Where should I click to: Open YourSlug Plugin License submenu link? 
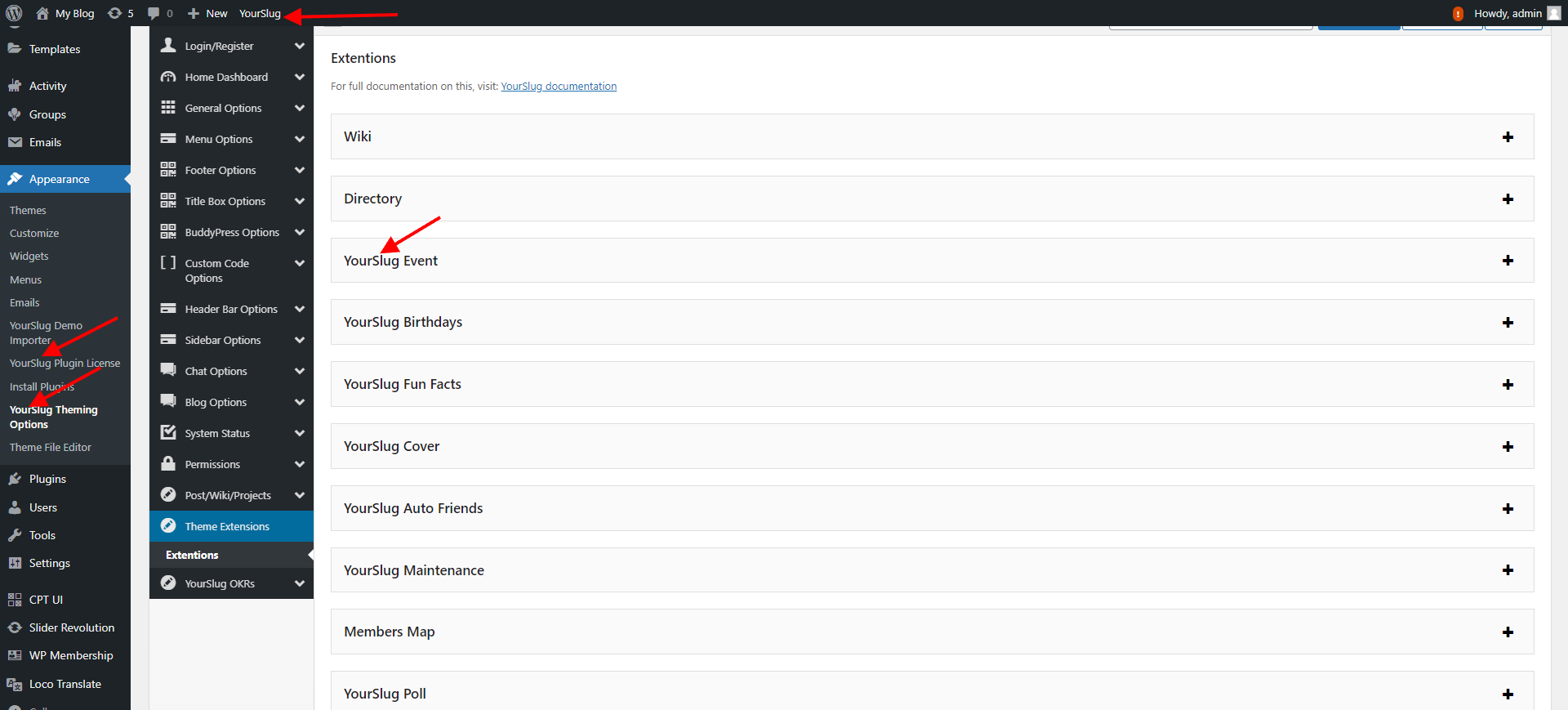pyautogui.click(x=65, y=364)
